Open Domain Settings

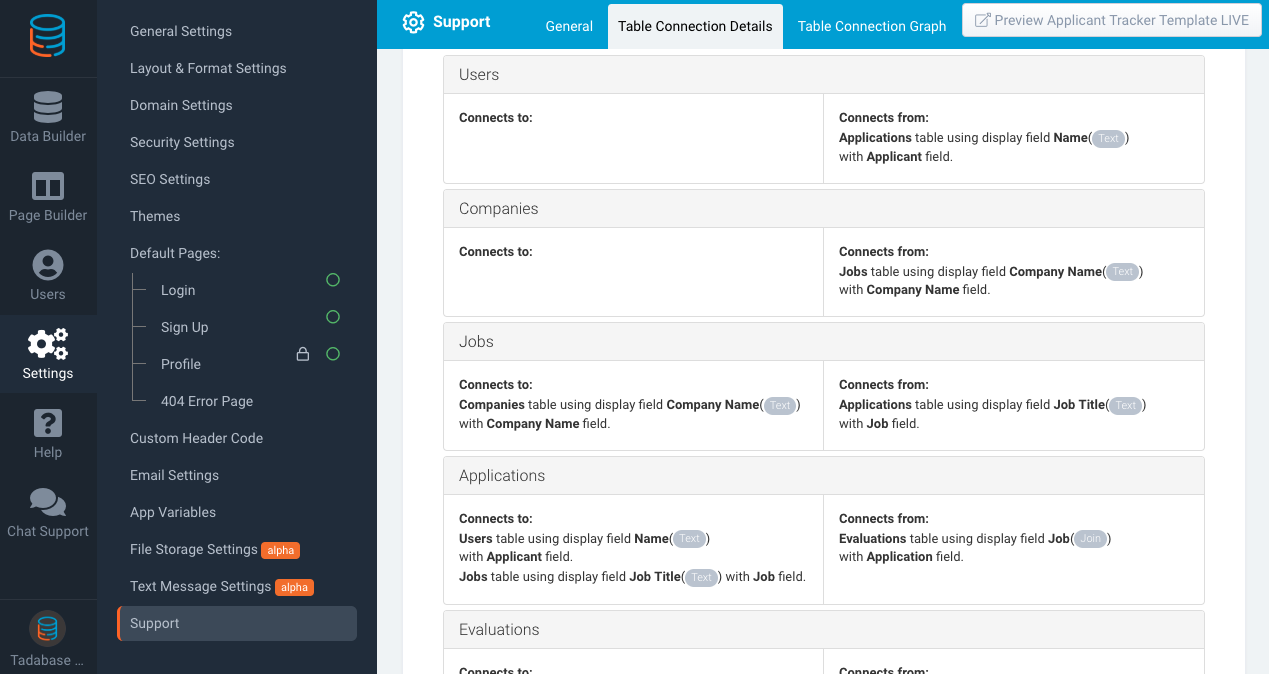[181, 105]
